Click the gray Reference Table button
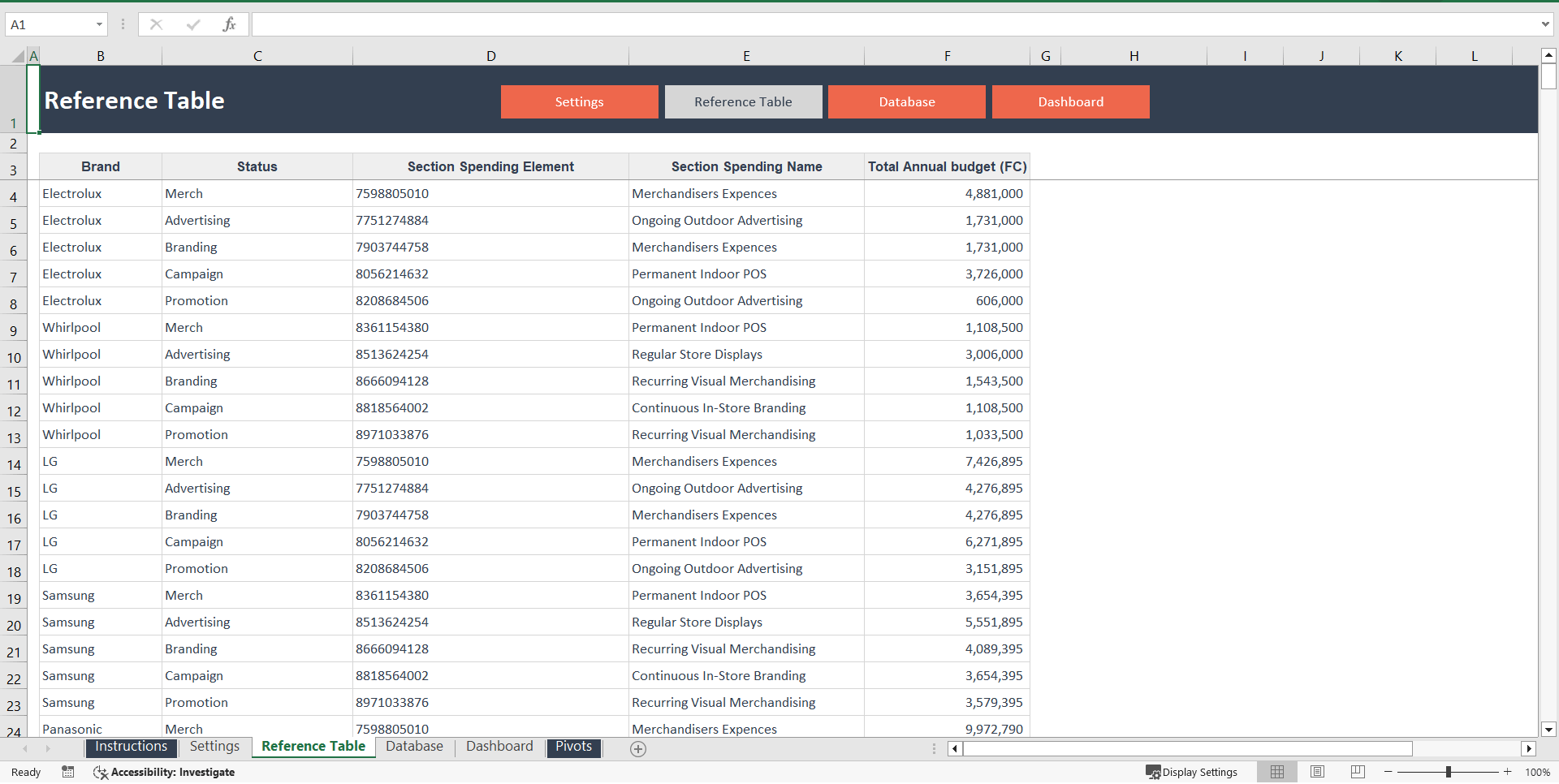1559x784 pixels. coord(743,101)
